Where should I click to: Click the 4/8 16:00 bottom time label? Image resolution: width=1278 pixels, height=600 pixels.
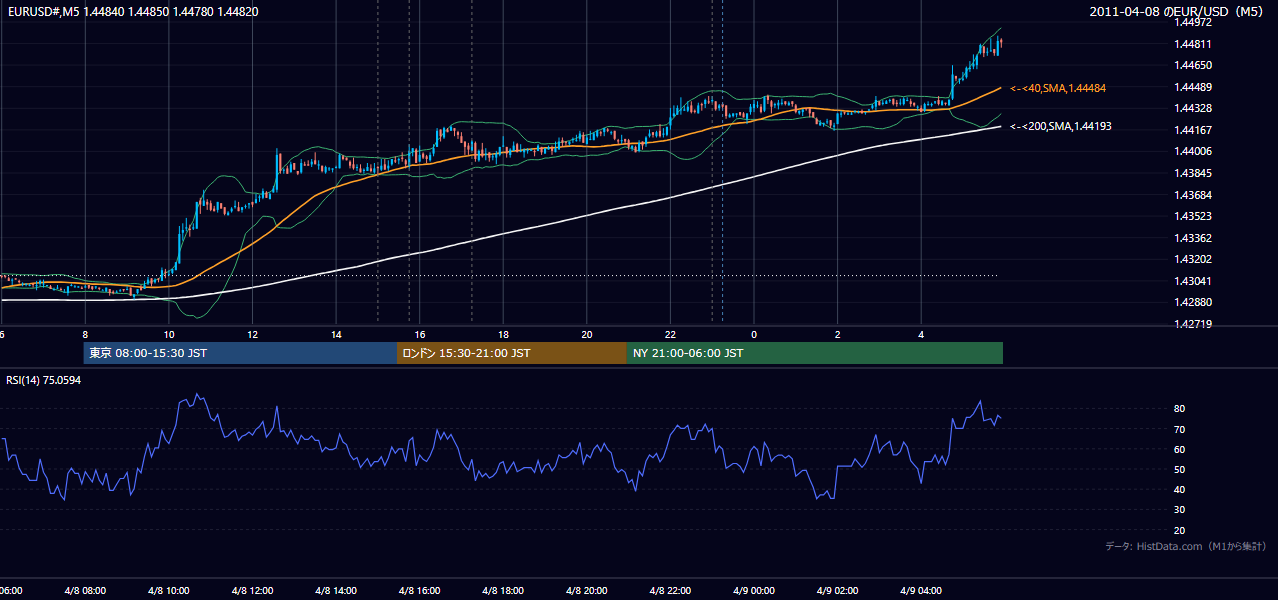[420, 591]
